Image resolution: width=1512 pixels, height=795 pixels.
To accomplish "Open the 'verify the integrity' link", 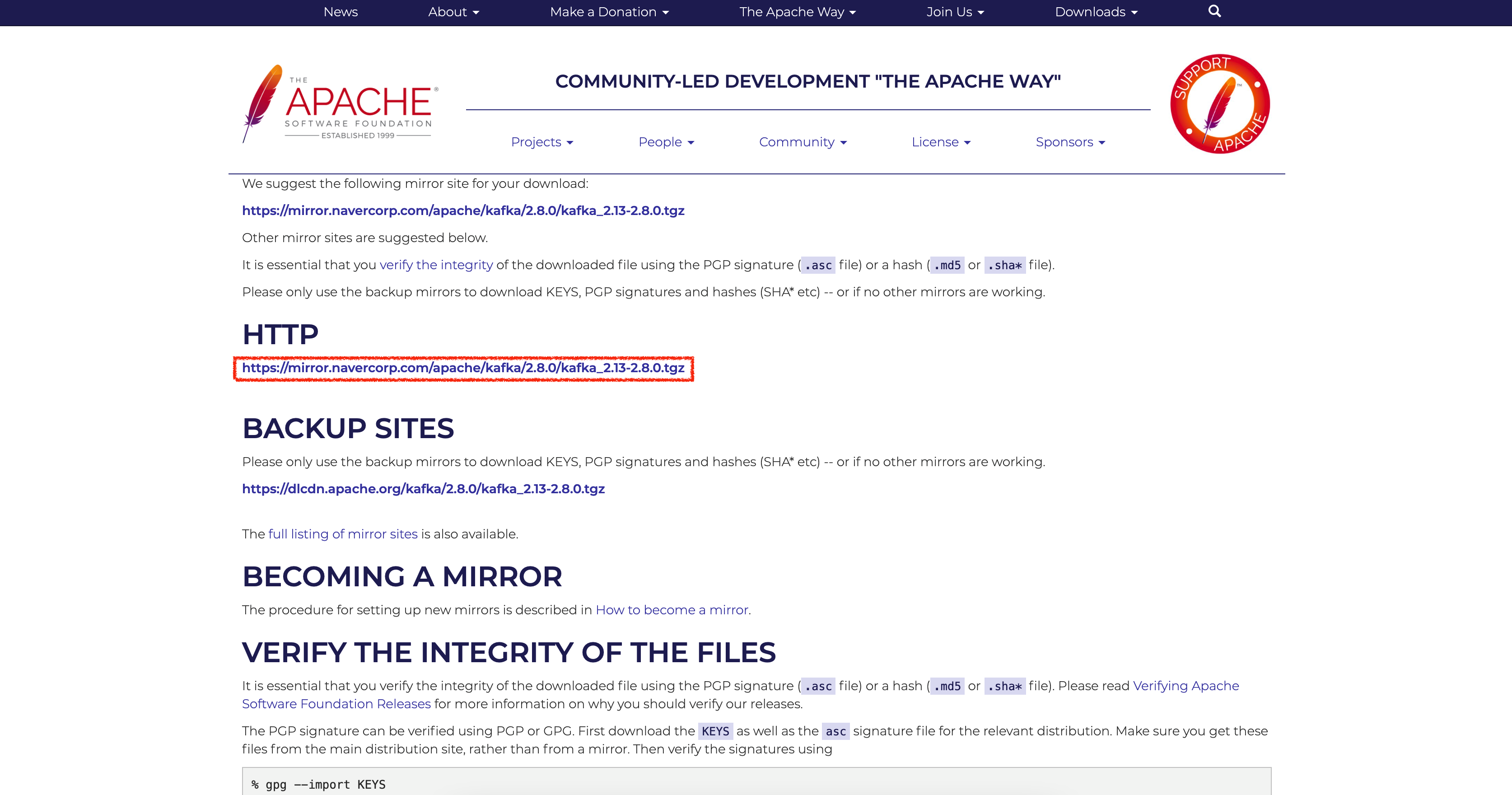I will pyautogui.click(x=436, y=265).
